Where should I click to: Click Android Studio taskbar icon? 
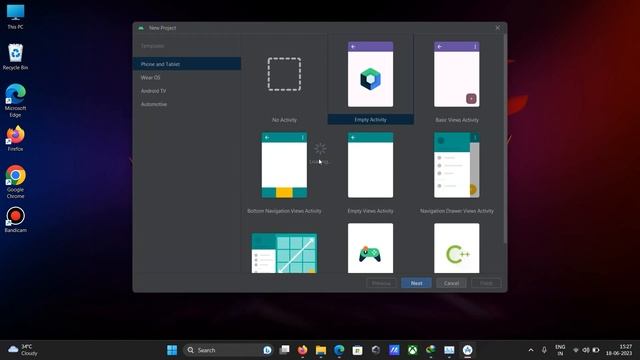(x=467, y=350)
